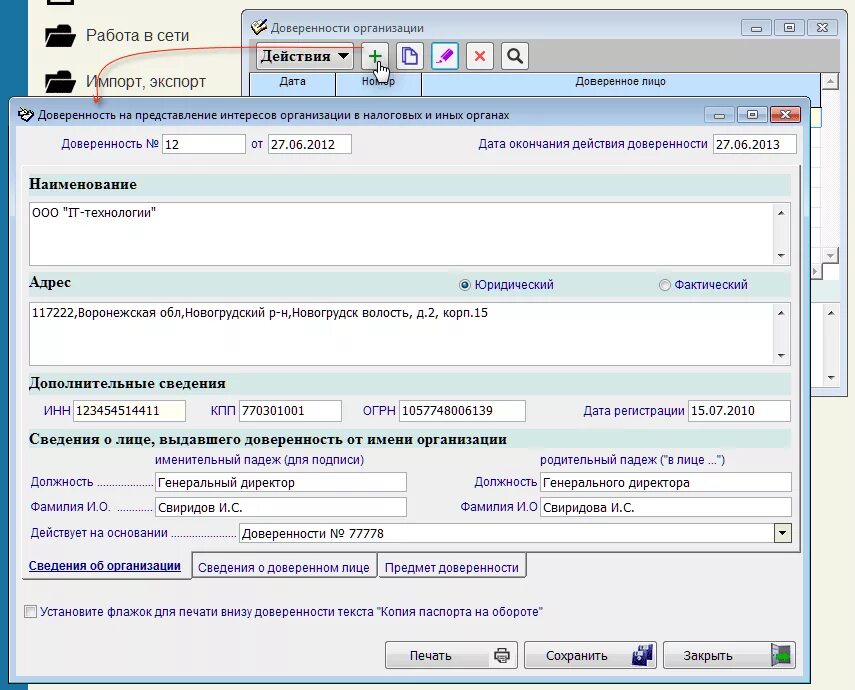Viewport: 855px width, 690px height.
Task: Click the red X delete icon
Action: pyautogui.click(x=480, y=56)
